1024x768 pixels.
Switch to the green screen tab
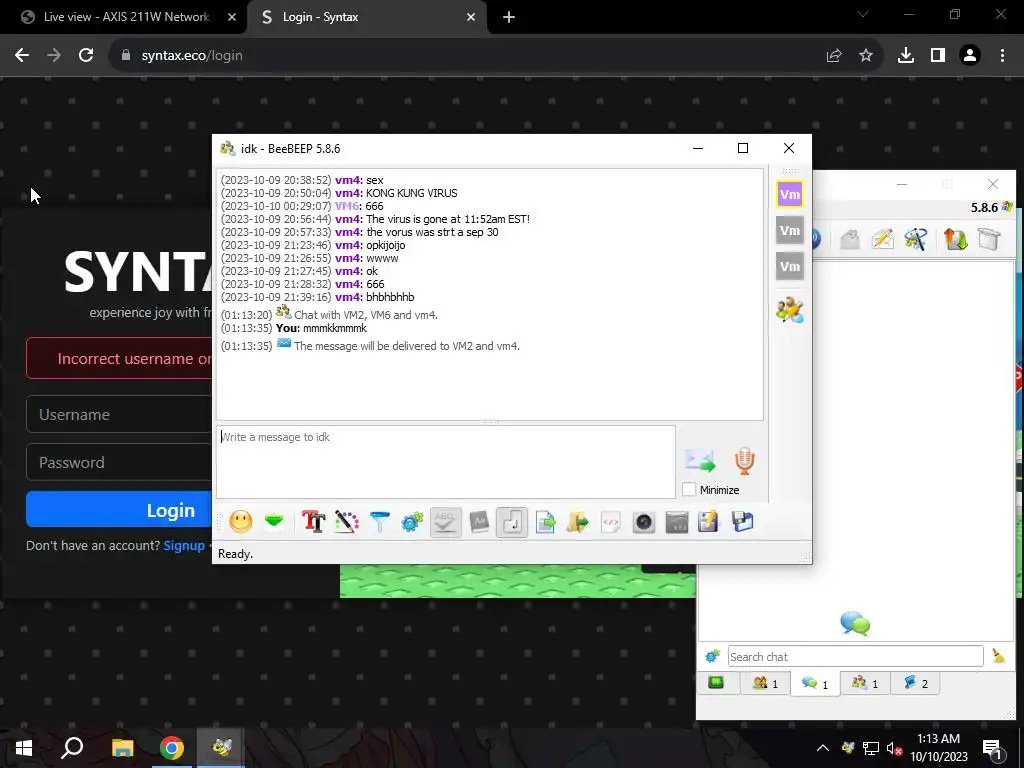[x=716, y=683]
